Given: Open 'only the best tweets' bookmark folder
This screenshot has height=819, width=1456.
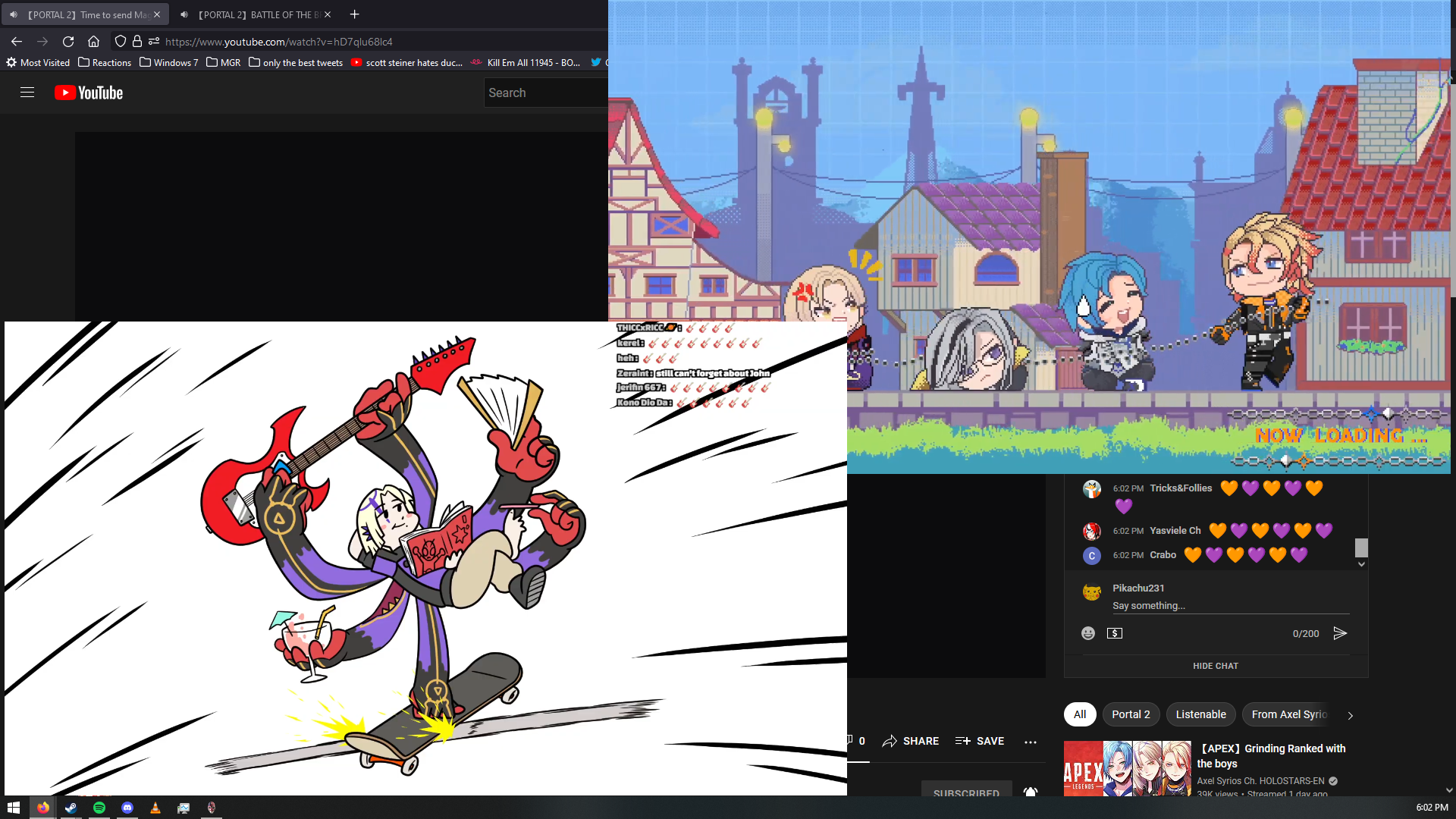Looking at the screenshot, I should pos(296,63).
